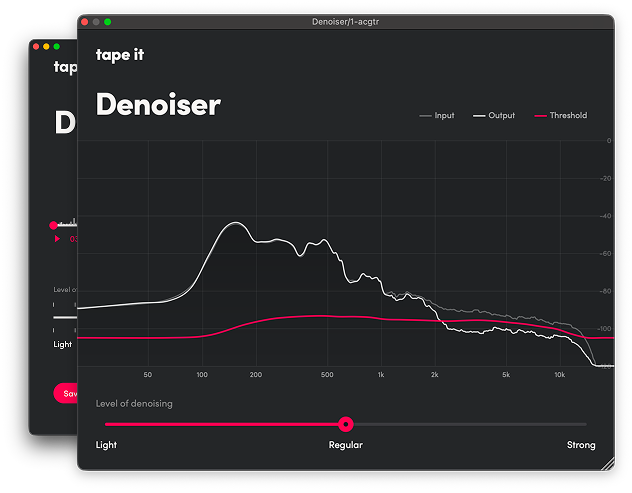Click the 10k frequency axis label
632x493 pixels.
pos(559,375)
